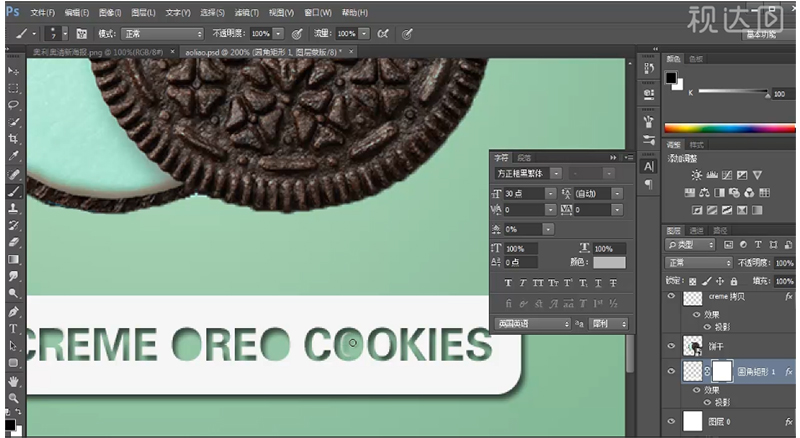Filter layers by type layers (T icon)
Image resolution: width=800 pixels, height=438 pixels.
(x=758, y=245)
